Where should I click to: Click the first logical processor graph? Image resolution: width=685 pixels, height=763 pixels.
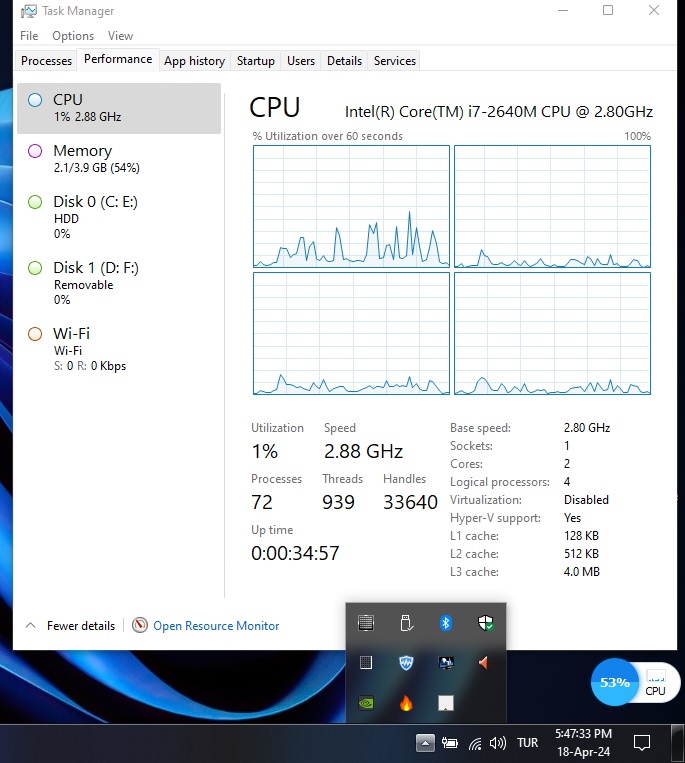[351, 206]
